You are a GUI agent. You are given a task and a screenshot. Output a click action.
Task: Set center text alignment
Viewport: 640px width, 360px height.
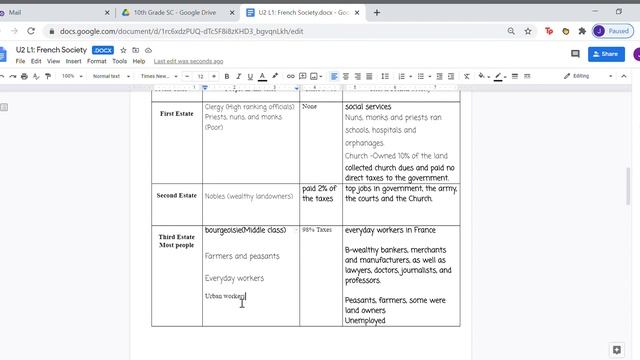pyautogui.click(x=346, y=76)
